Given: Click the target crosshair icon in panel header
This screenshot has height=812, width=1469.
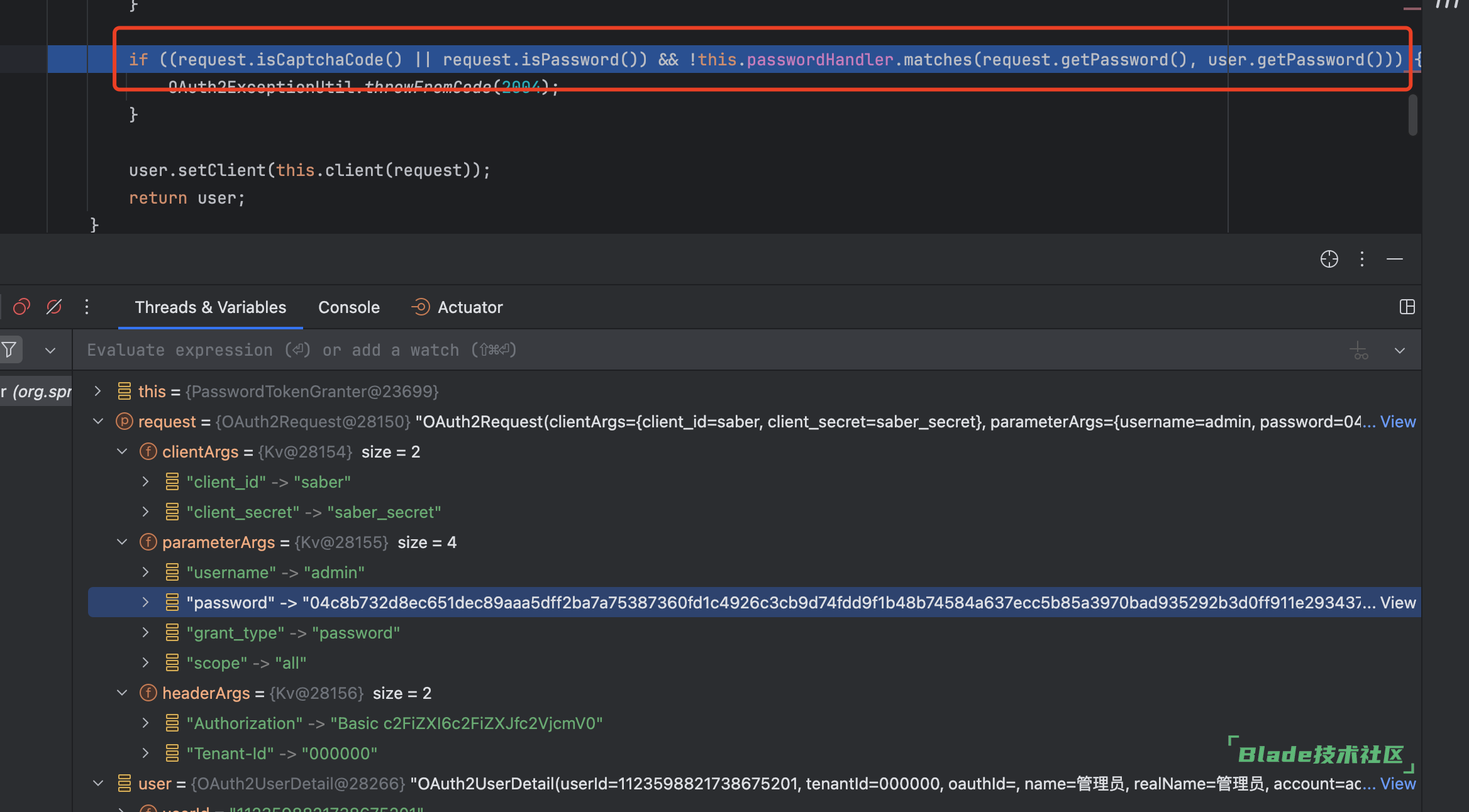Looking at the screenshot, I should pos(1329,259).
